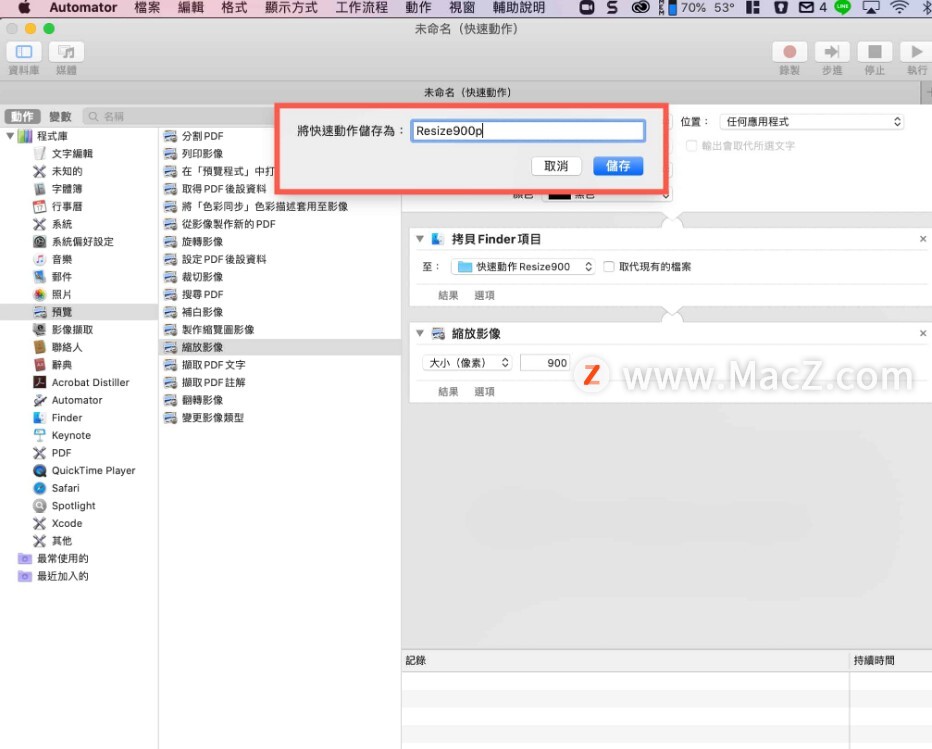Click the Record (錄製) button

point(789,52)
